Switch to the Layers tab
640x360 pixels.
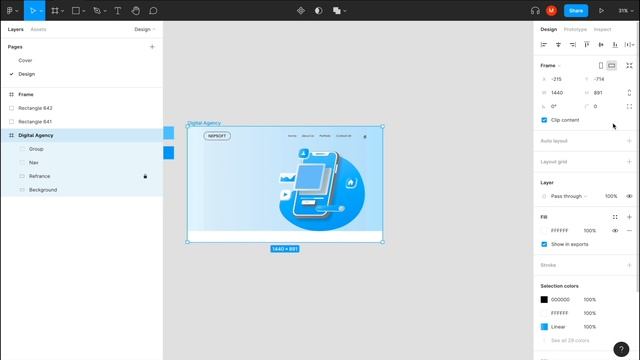[16, 29]
